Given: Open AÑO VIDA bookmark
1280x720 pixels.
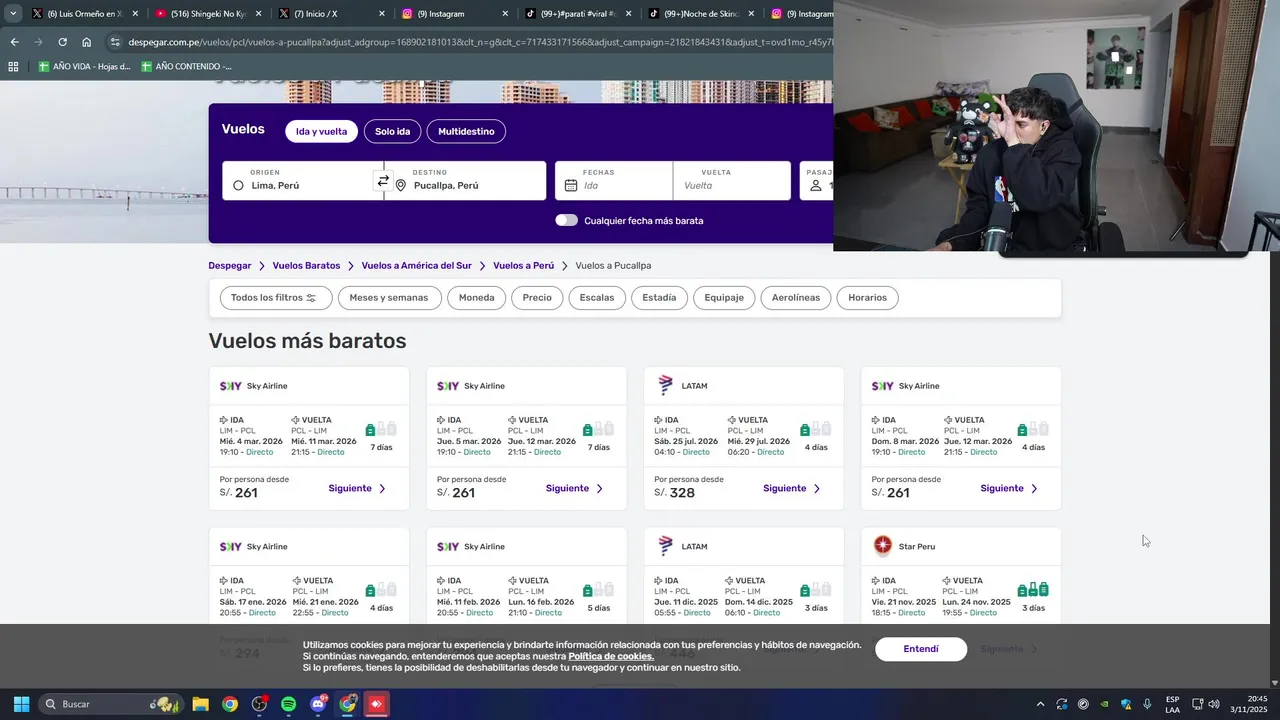Looking at the screenshot, I should [85, 67].
